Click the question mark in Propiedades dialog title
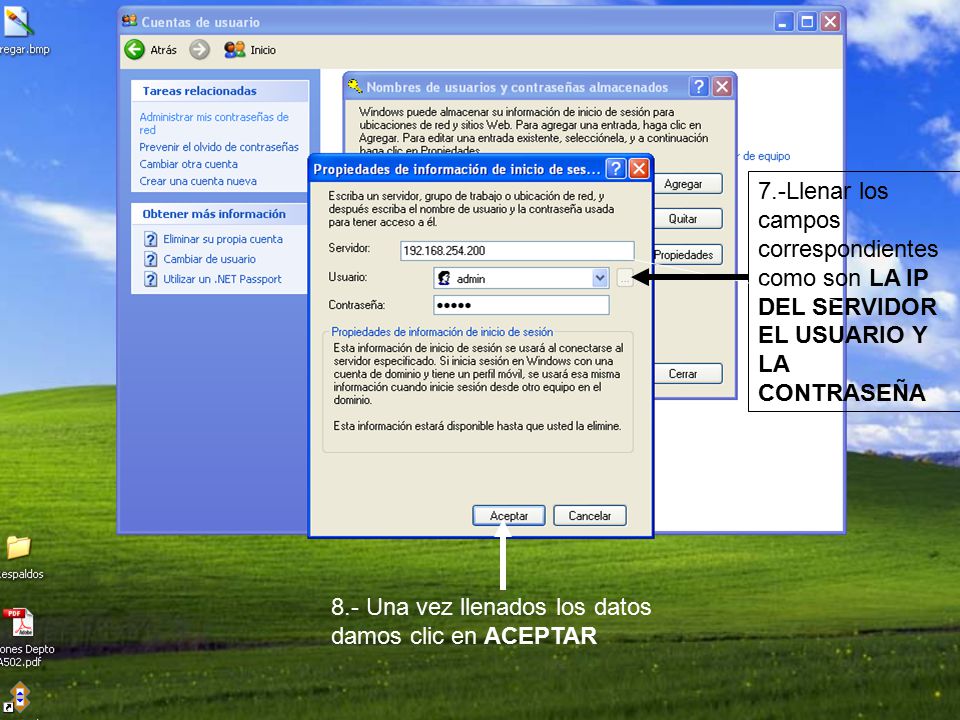Image resolution: width=960 pixels, height=720 pixels. point(616,168)
